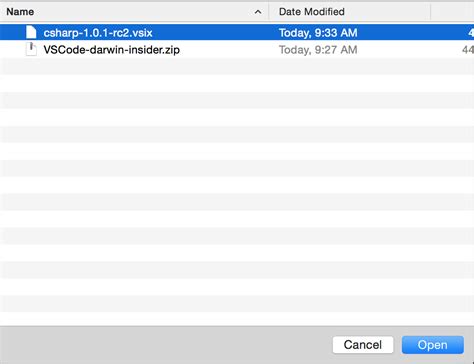Click the partially visible column header after Date Modified
Image resolution: width=474 pixels, height=364 pixels.
point(452,12)
